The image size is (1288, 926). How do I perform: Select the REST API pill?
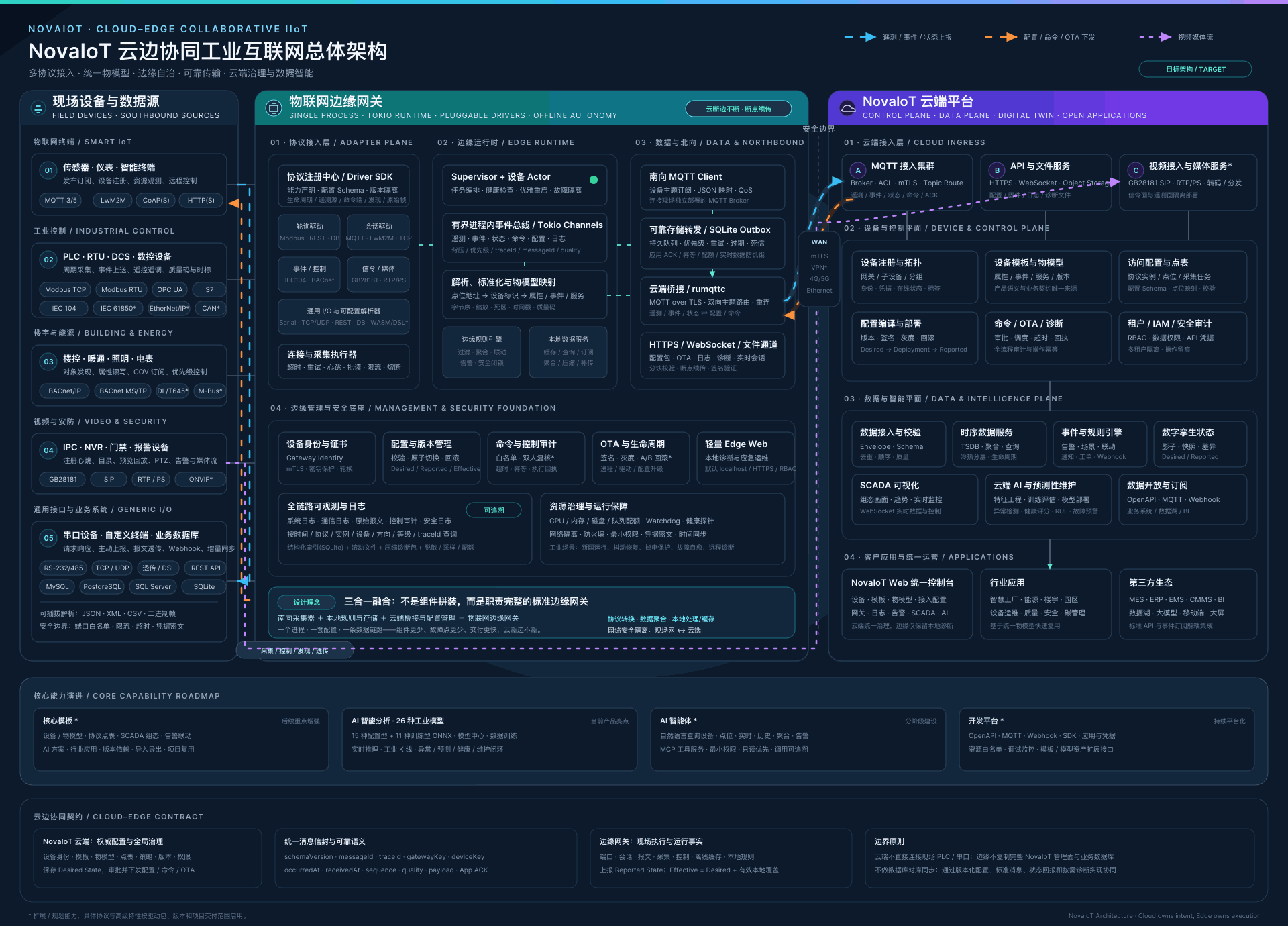[x=205, y=568]
